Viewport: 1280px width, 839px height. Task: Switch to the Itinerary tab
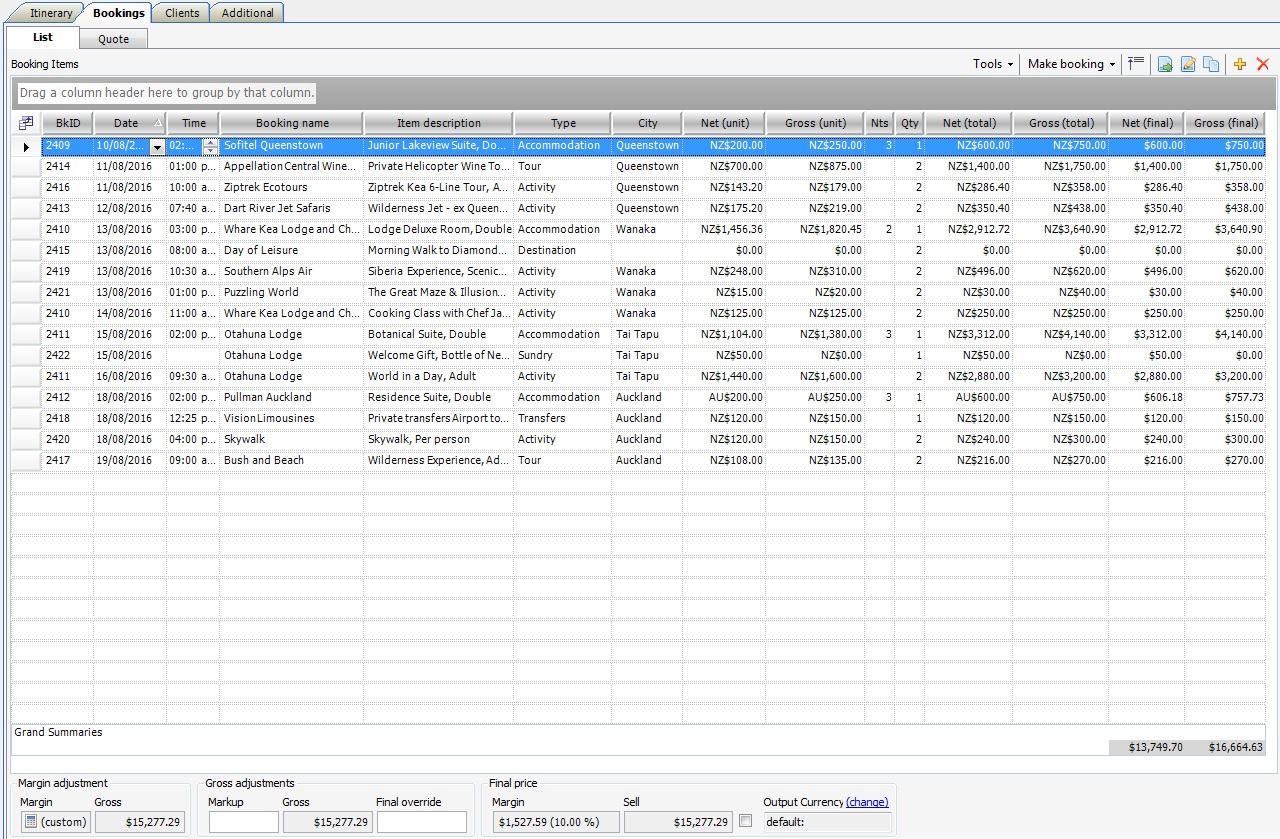[x=50, y=13]
